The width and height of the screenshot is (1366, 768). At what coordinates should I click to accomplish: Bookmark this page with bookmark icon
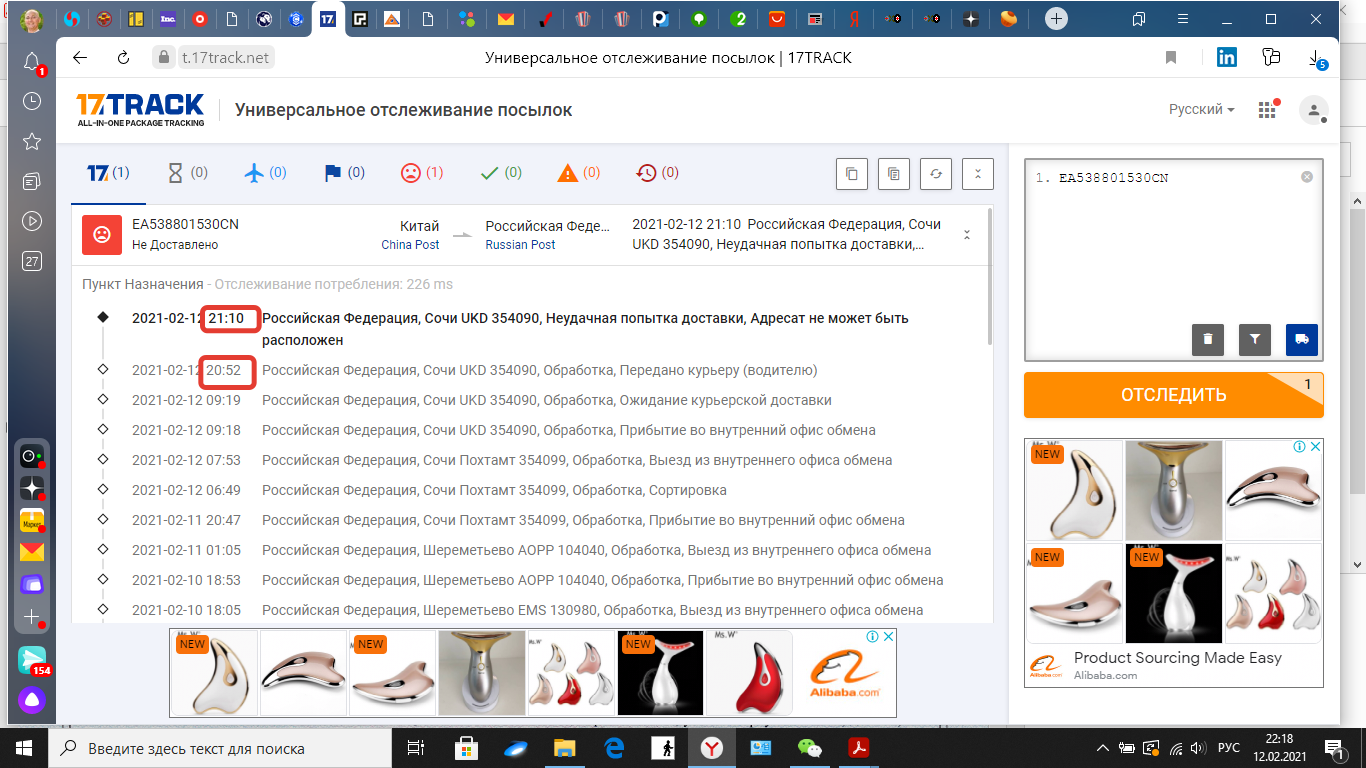(1171, 58)
